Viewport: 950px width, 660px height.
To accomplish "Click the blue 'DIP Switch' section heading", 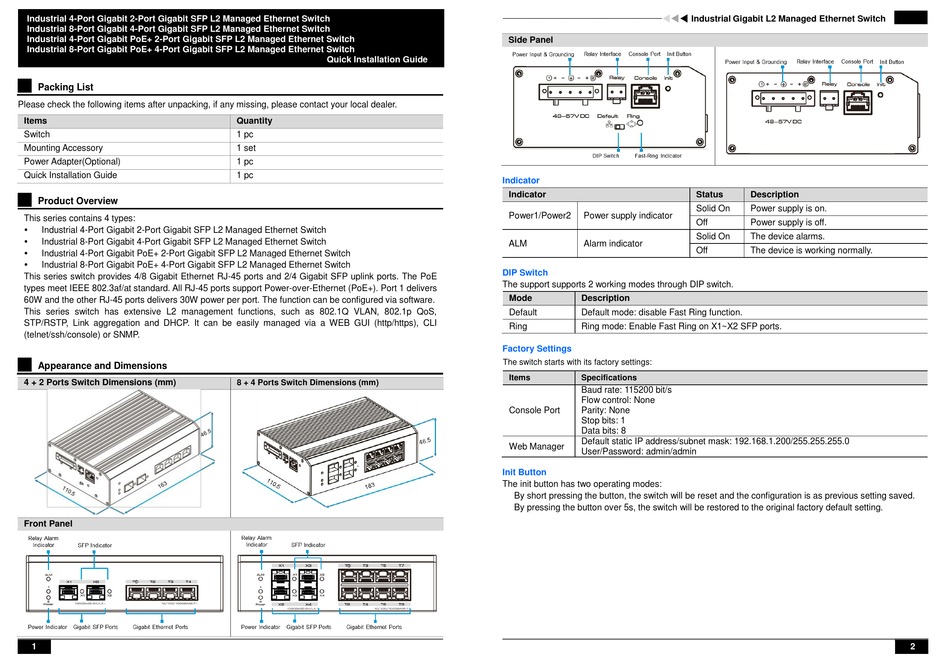I will point(525,273).
